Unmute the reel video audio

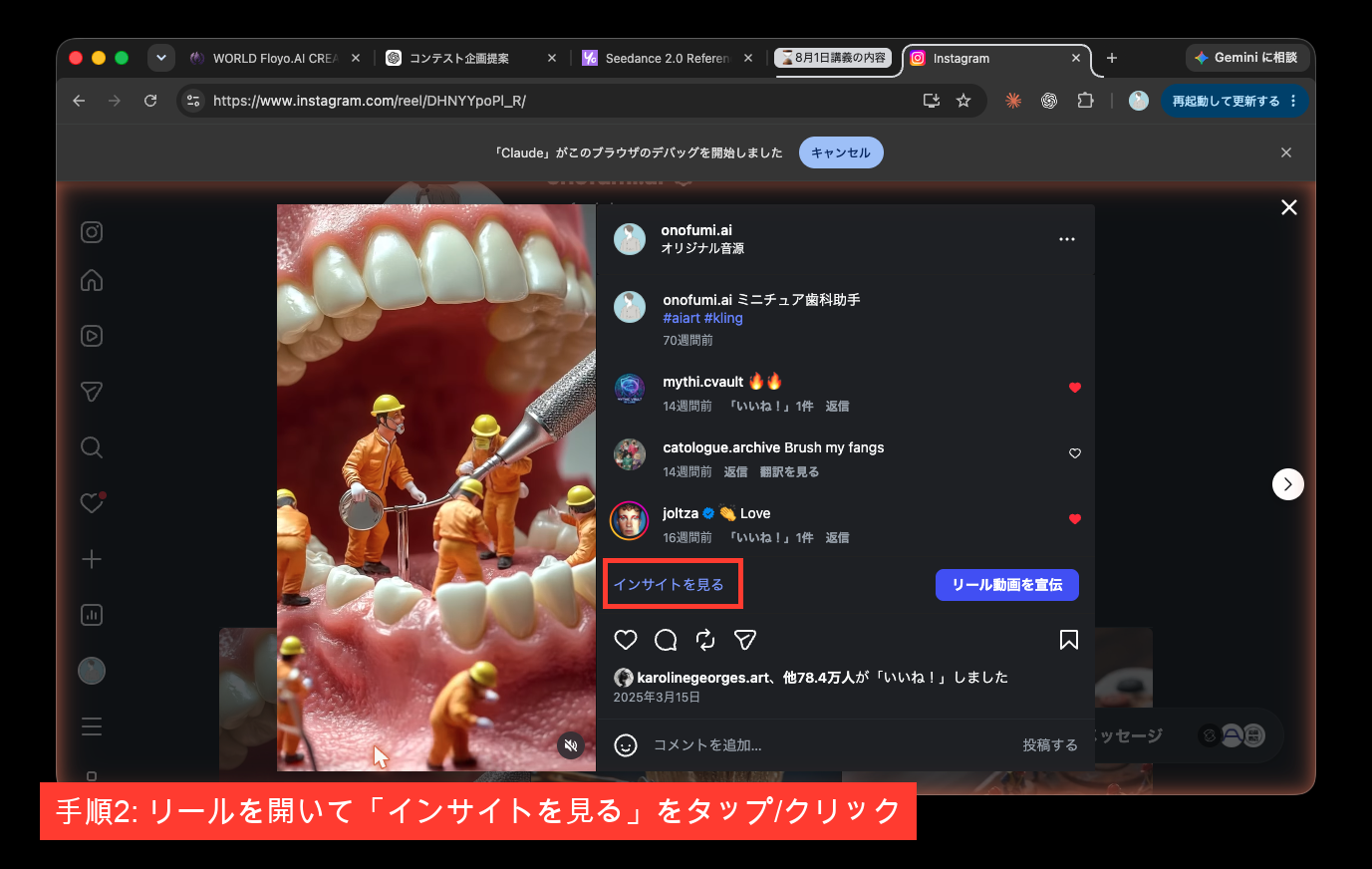click(x=571, y=744)
